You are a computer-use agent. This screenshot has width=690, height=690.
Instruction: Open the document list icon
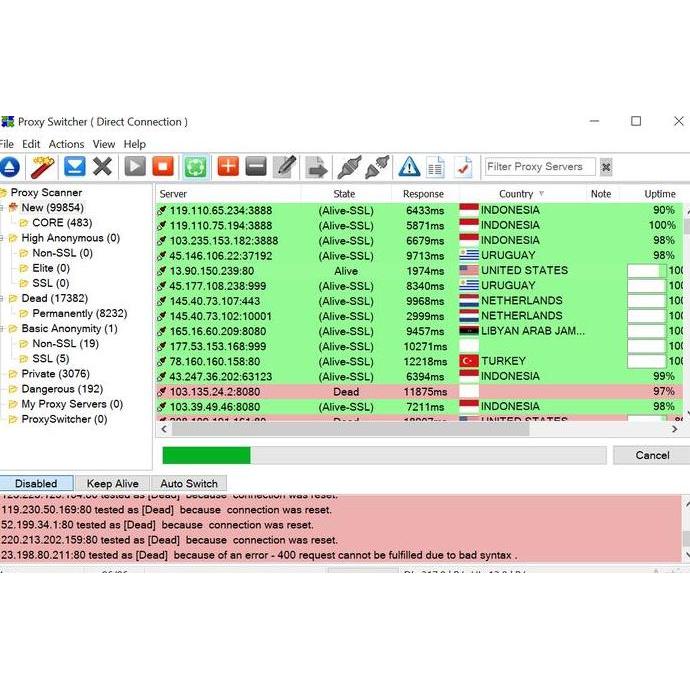pos(436,167)
